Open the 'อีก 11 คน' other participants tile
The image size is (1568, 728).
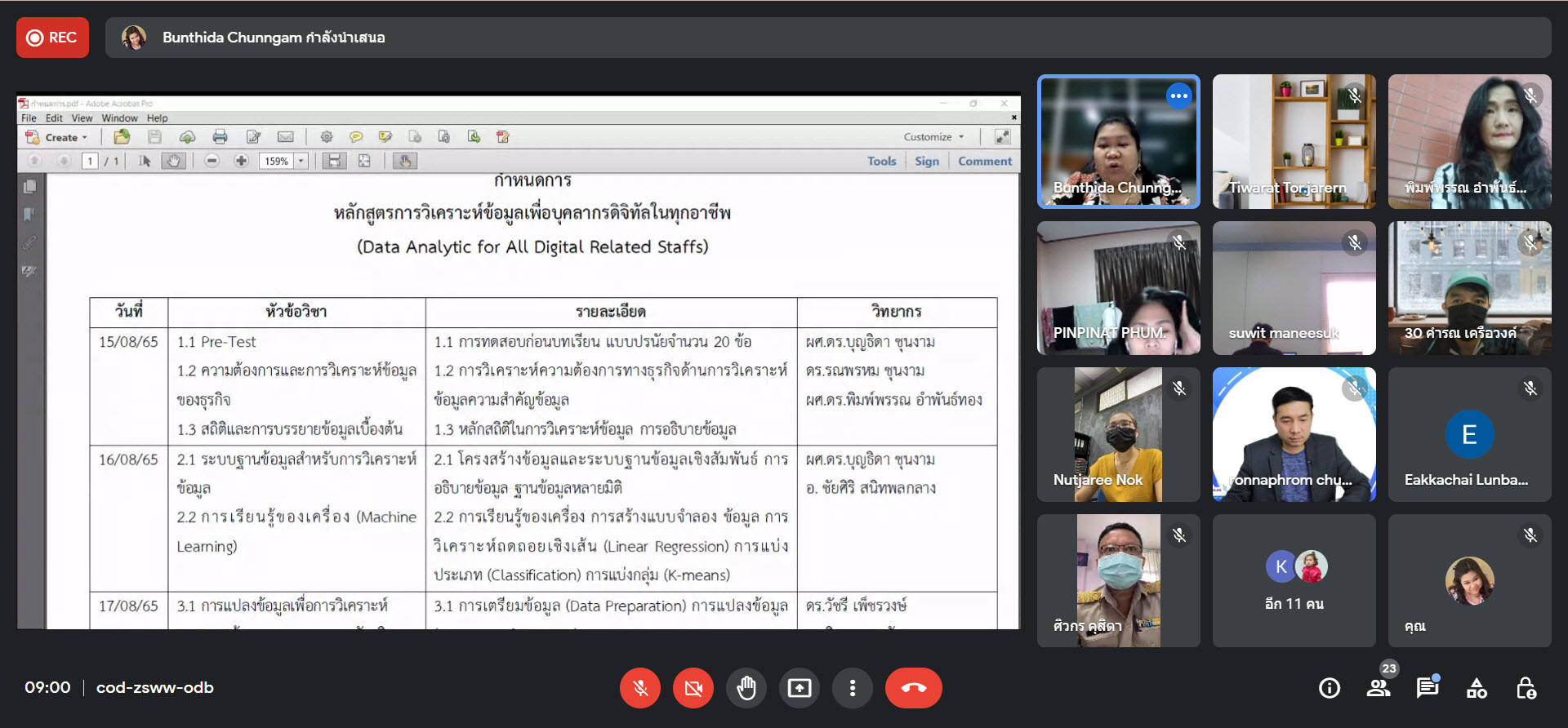click(x=1294, y=580)
